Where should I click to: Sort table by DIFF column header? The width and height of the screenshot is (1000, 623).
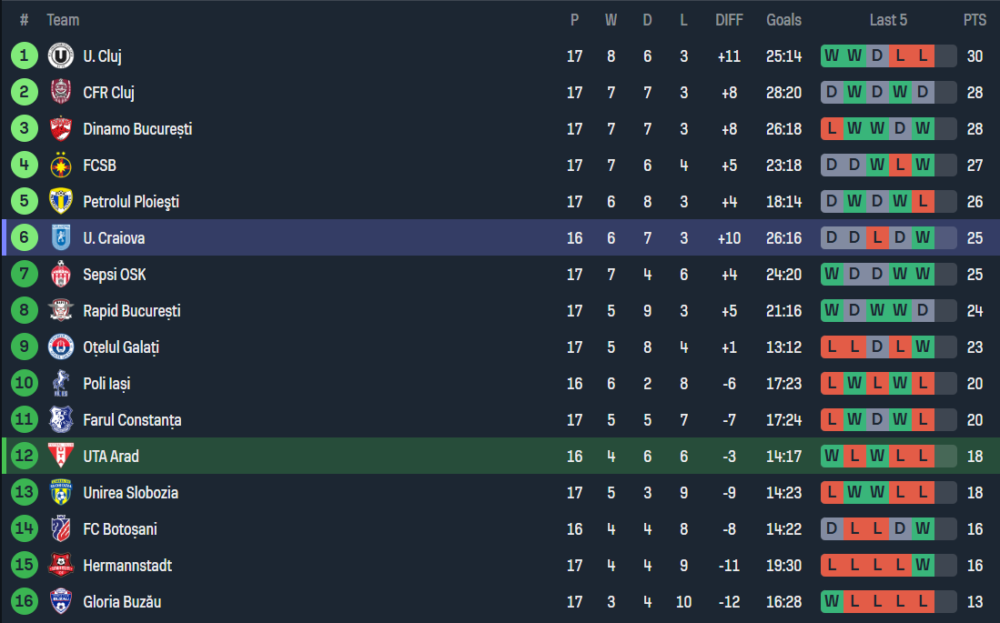coord(729,20)
